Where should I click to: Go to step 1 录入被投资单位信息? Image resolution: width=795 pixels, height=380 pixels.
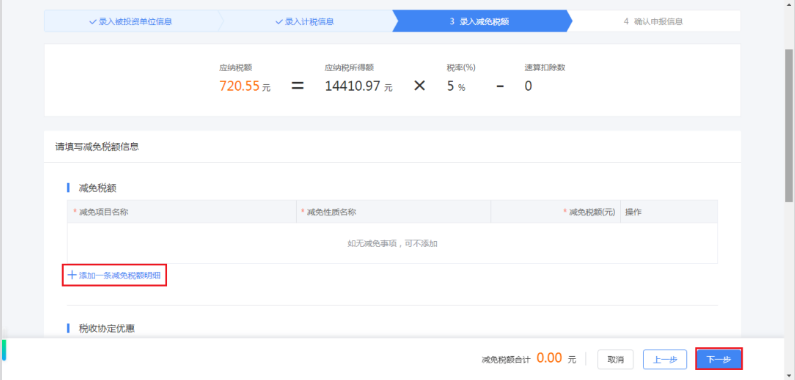tap(131, 21)
